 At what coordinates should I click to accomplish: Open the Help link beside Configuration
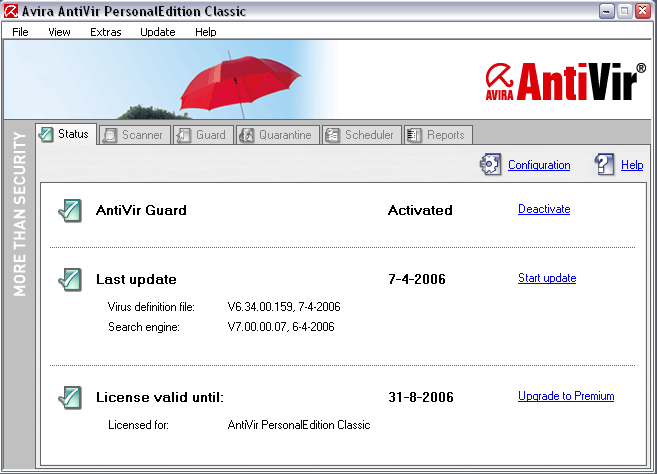point(632,165)
